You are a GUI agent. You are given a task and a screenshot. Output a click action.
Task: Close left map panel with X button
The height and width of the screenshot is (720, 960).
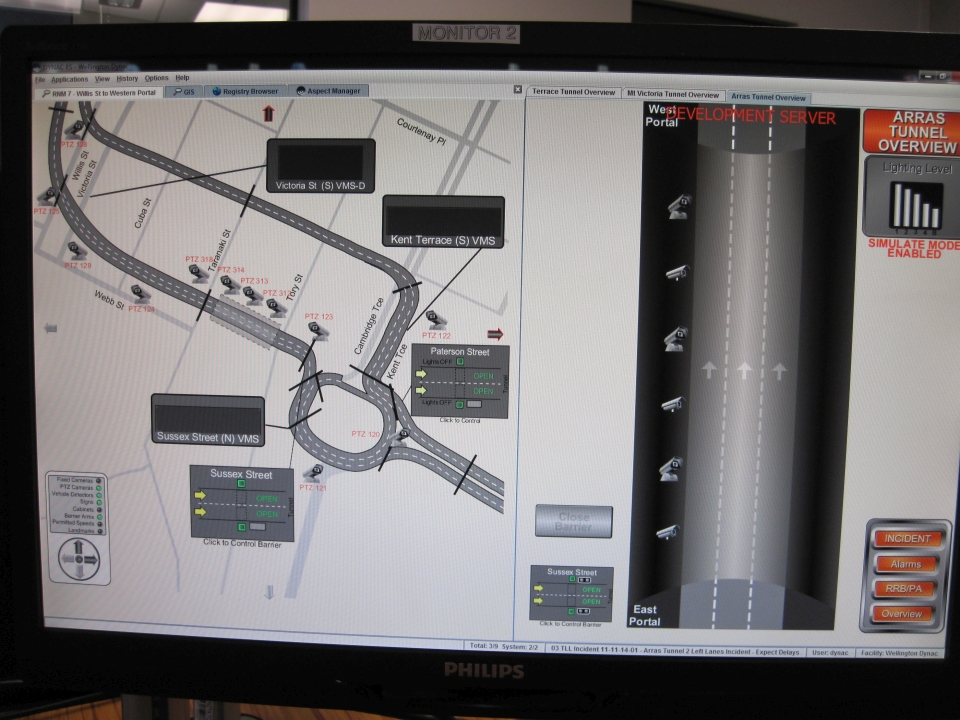tap(517, 89)
